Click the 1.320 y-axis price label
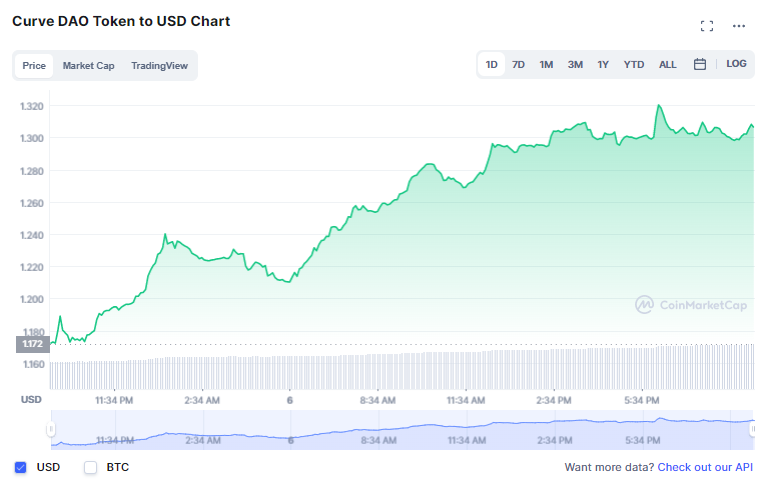 32,106
